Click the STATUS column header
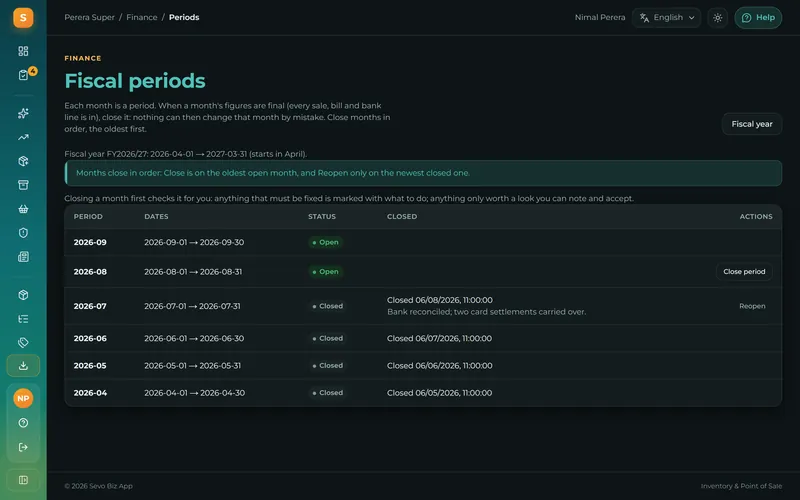 point(322,216)
